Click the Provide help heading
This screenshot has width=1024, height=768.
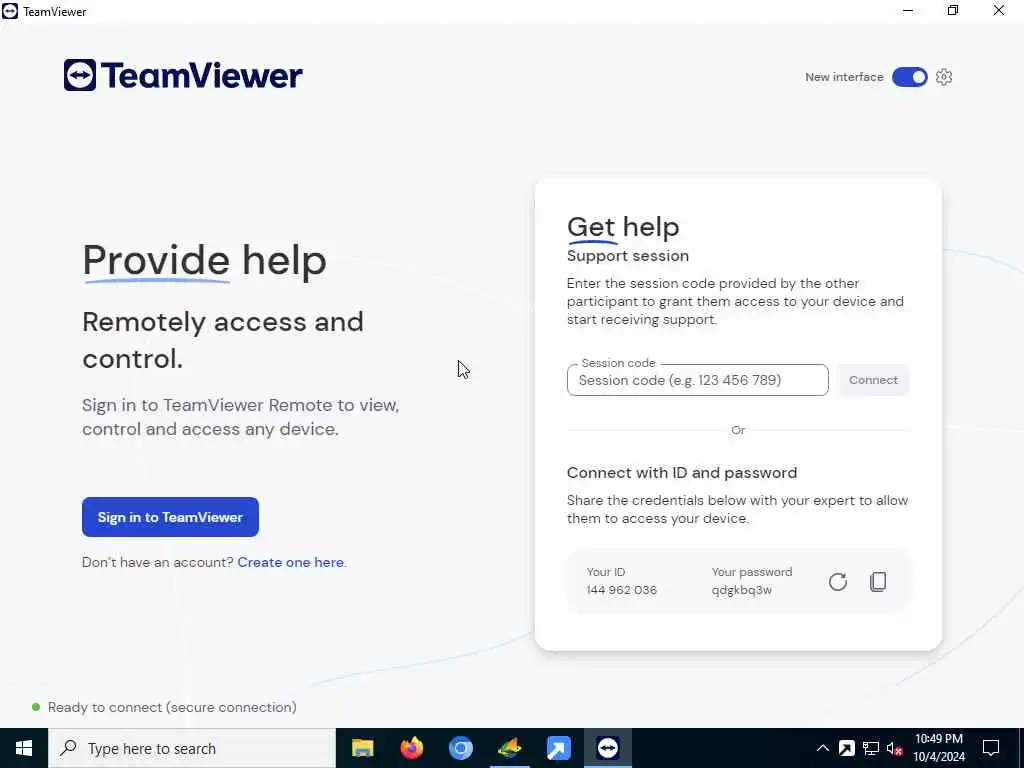click(204, 261)
